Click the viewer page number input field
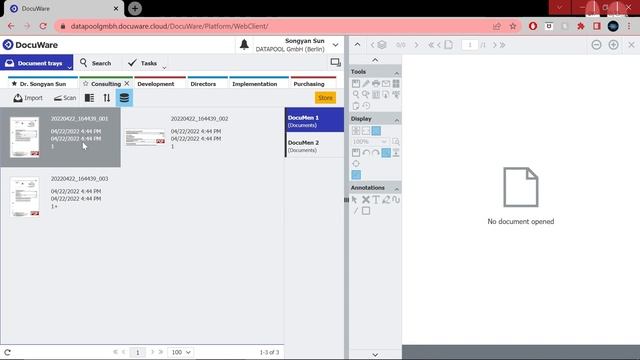640x360 pixels. tap(470, 45)
